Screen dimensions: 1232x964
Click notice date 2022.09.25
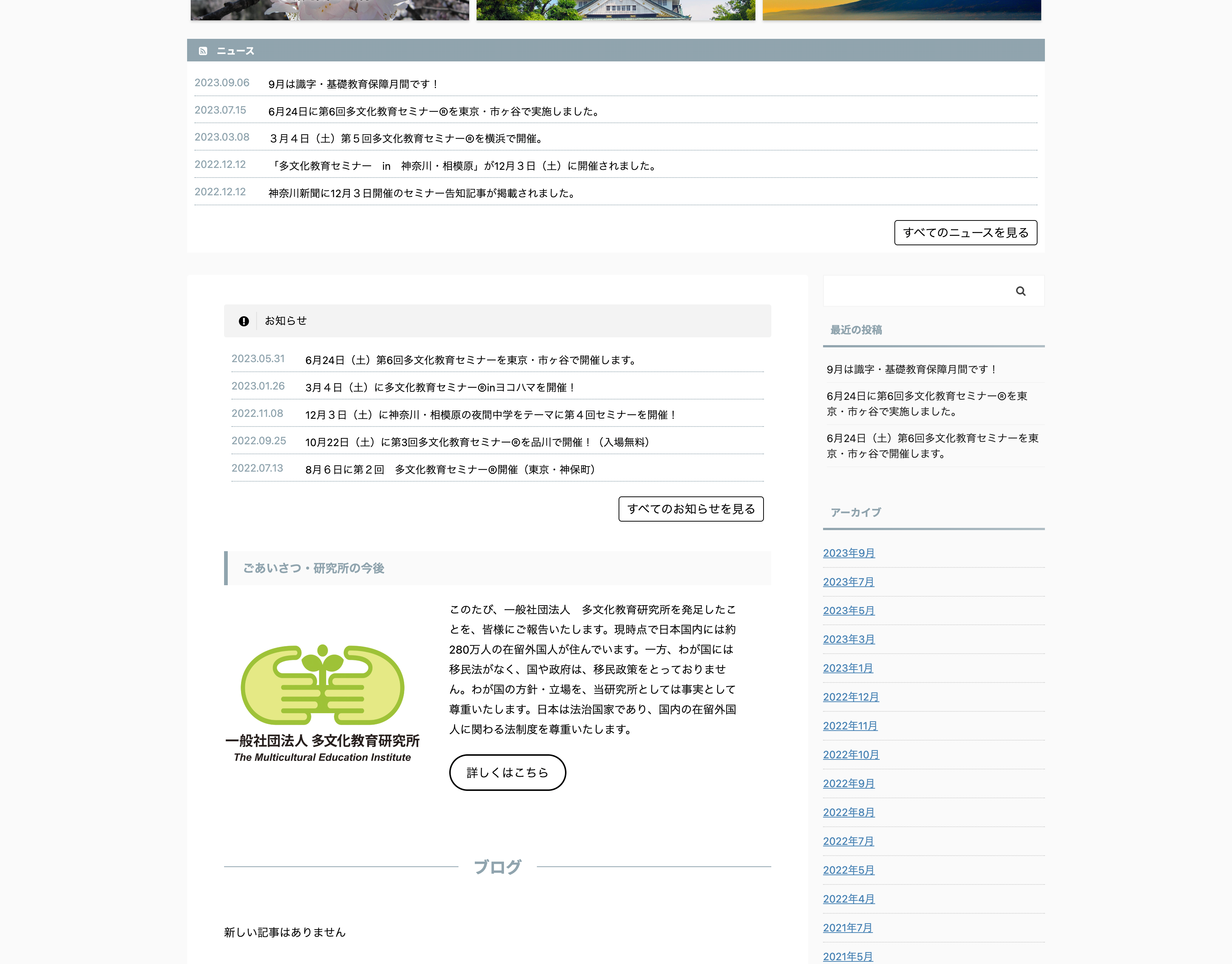pyautogui.click(x=258, y=441)
